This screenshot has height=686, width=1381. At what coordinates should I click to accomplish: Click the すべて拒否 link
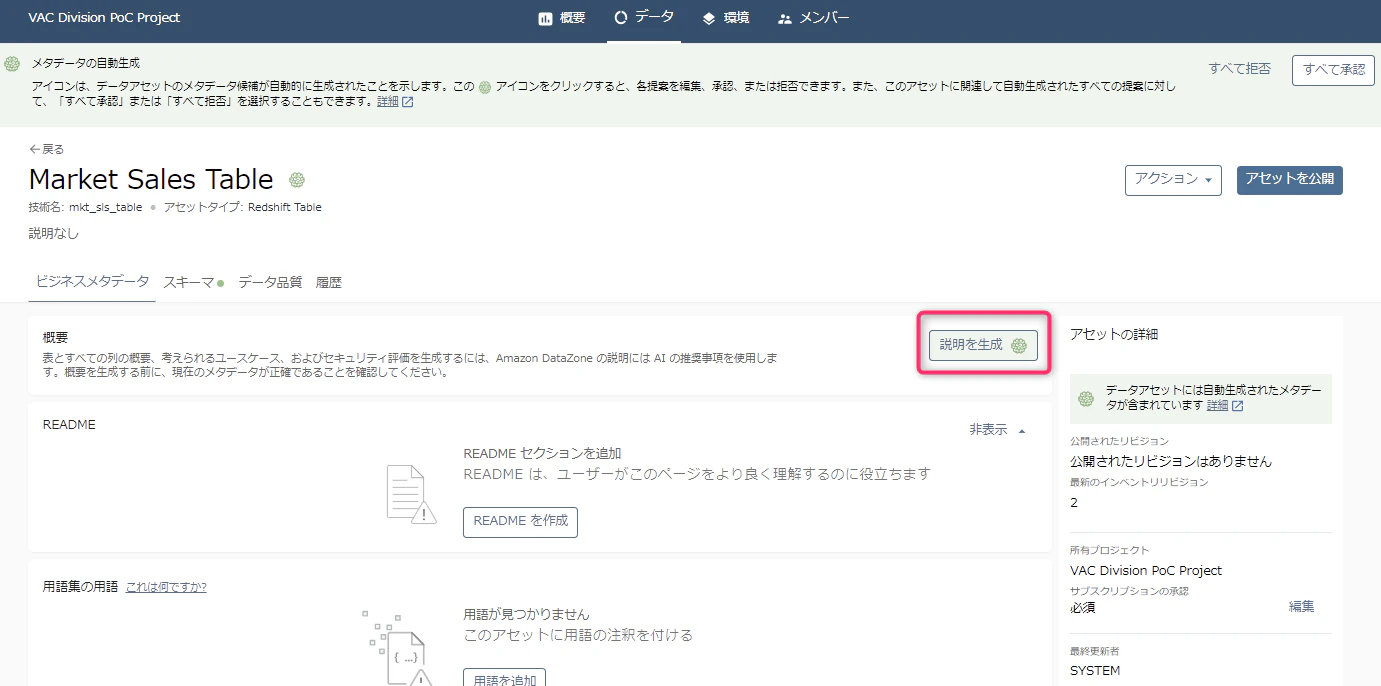click(1240, 69)
